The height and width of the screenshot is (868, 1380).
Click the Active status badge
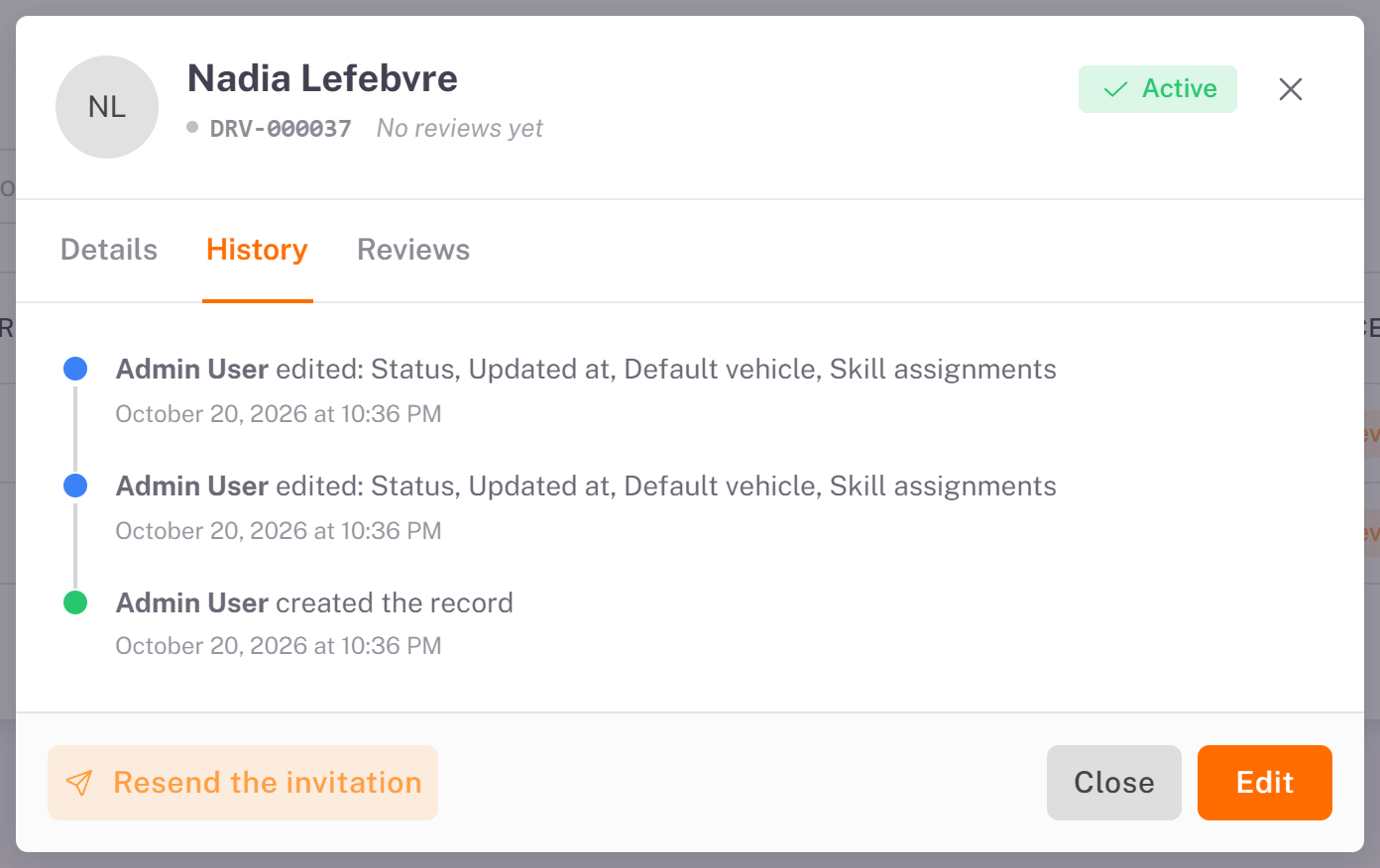click(1158, 89)
